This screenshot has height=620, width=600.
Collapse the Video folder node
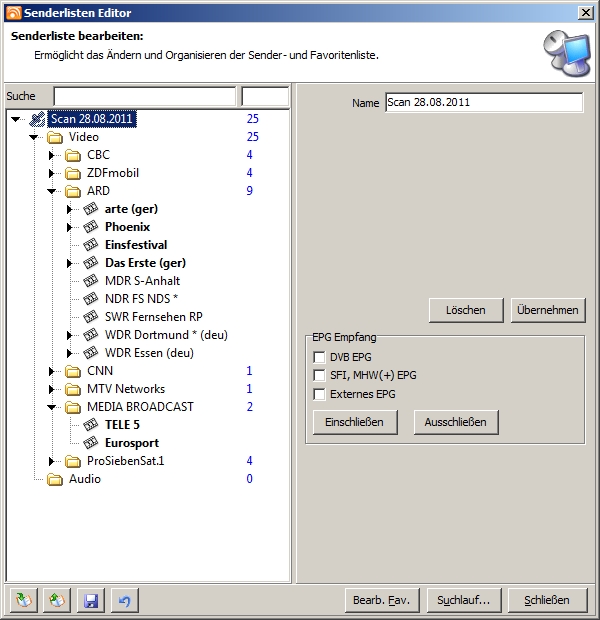tap(33, 137)
